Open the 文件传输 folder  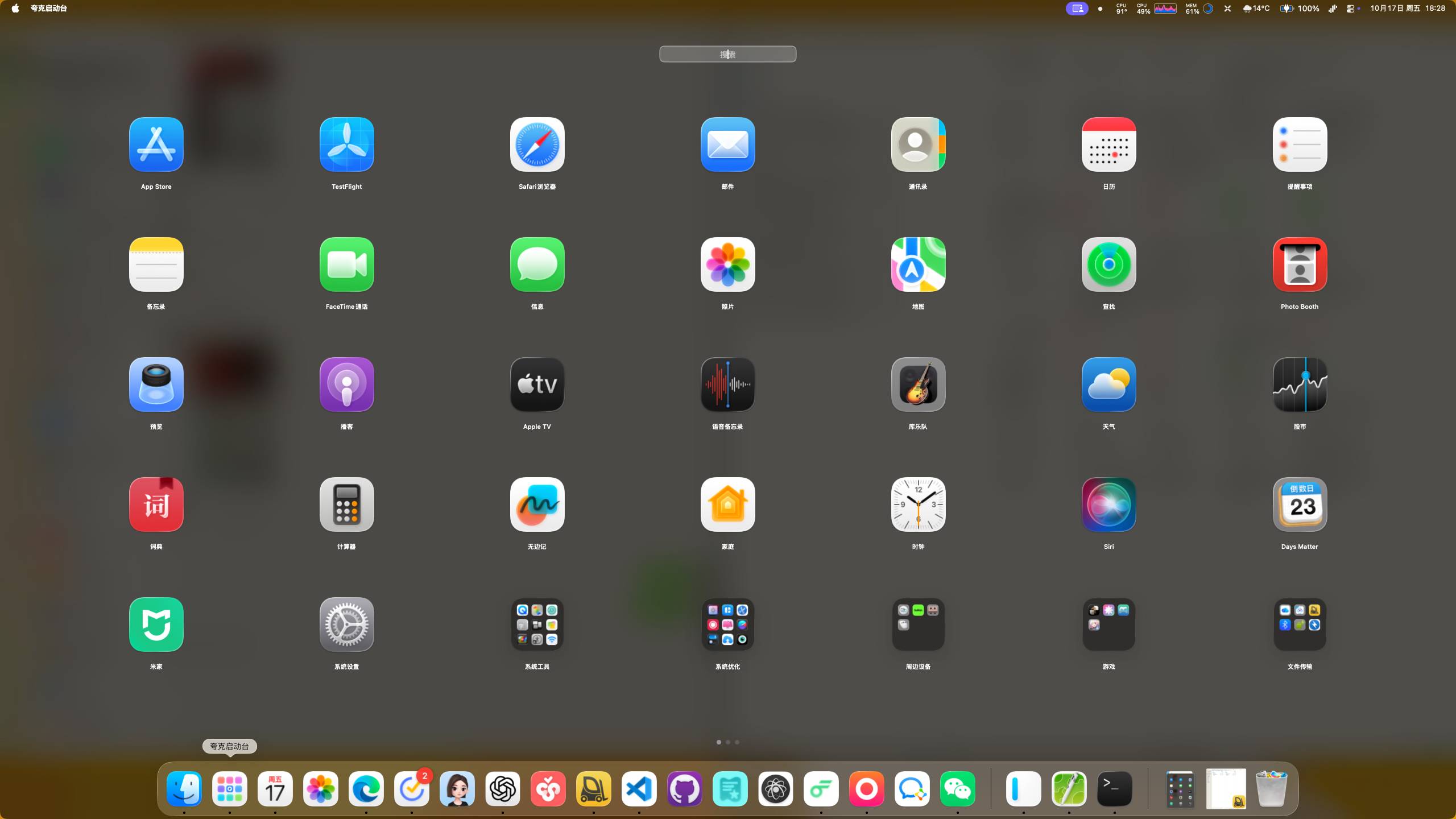click(x=1299, y=624)
